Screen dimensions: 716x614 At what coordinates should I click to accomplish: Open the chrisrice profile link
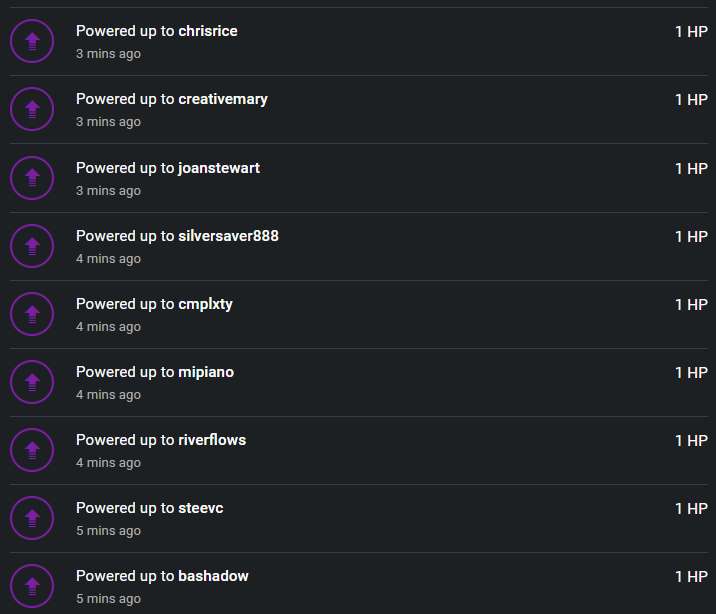pyautogui.click(x=208, y=31)
